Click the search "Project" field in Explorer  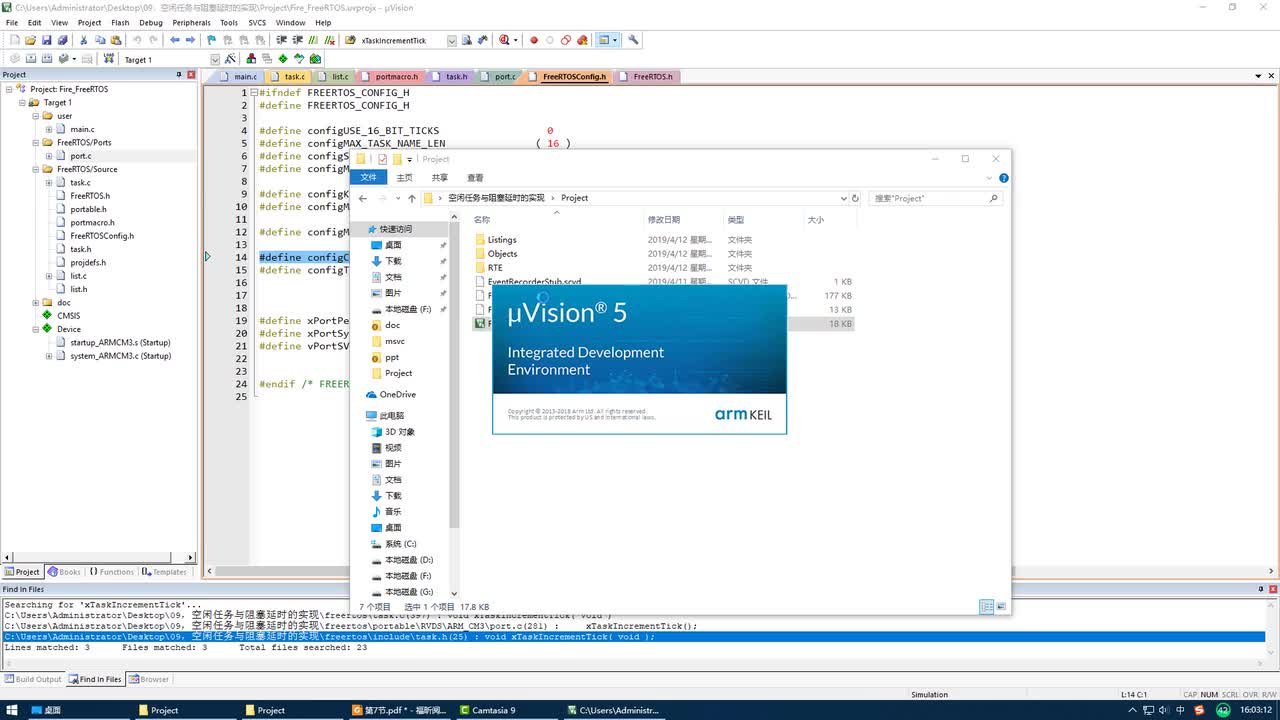pos(935,198)
